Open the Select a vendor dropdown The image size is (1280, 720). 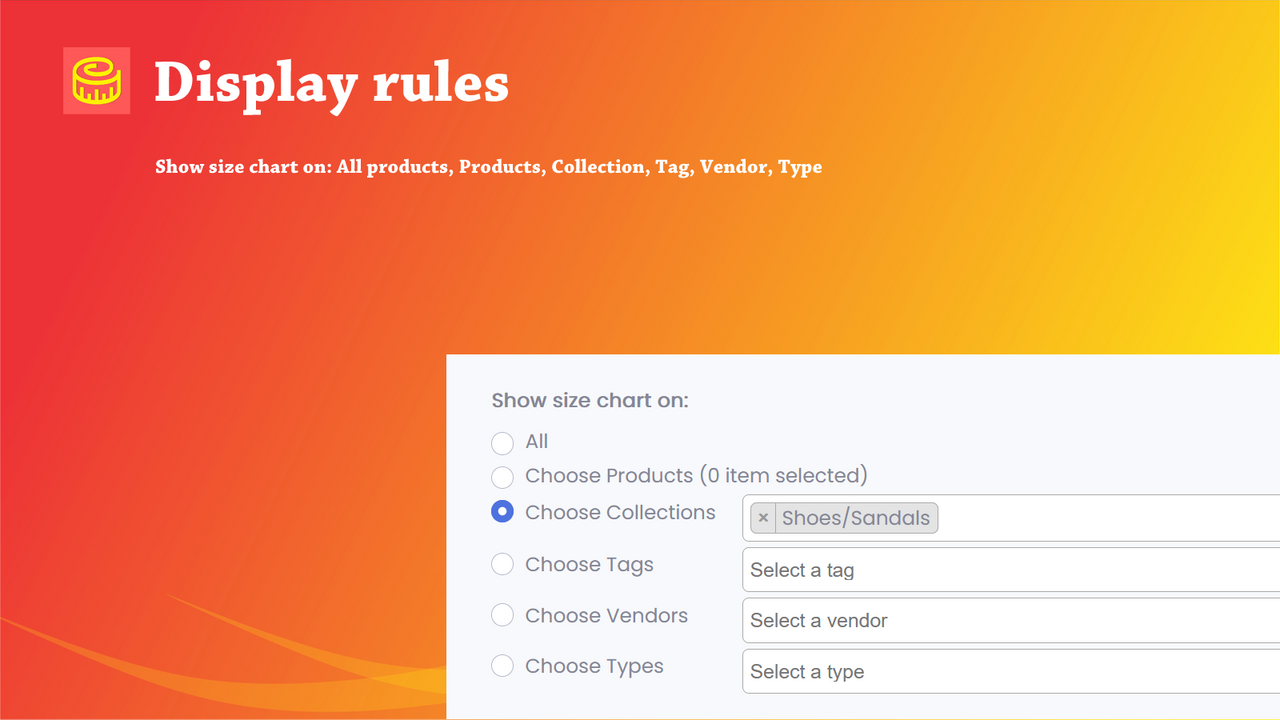[x=1011, y=621]
